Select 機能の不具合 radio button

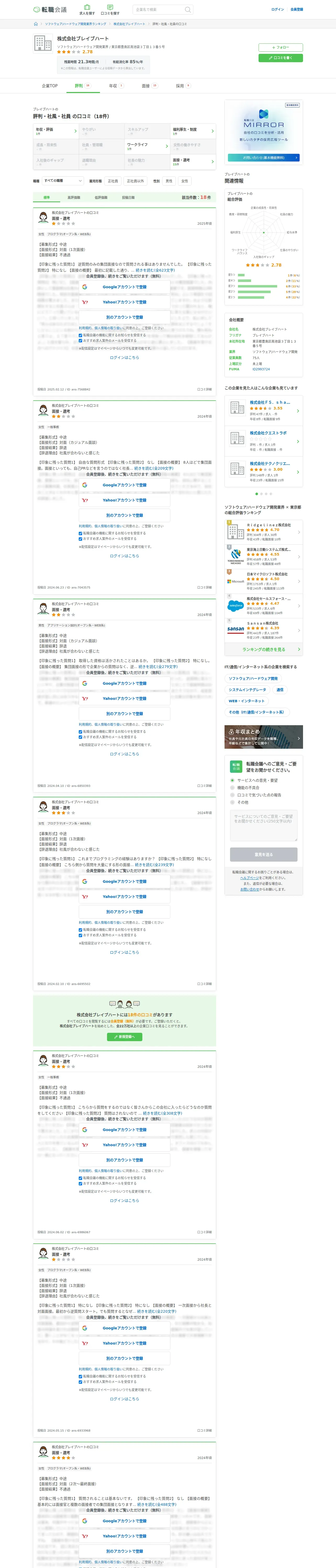click(232, 787)
